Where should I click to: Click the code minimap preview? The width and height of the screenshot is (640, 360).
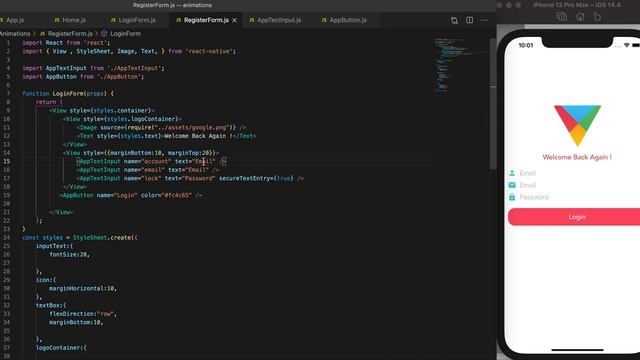point(461,65)
